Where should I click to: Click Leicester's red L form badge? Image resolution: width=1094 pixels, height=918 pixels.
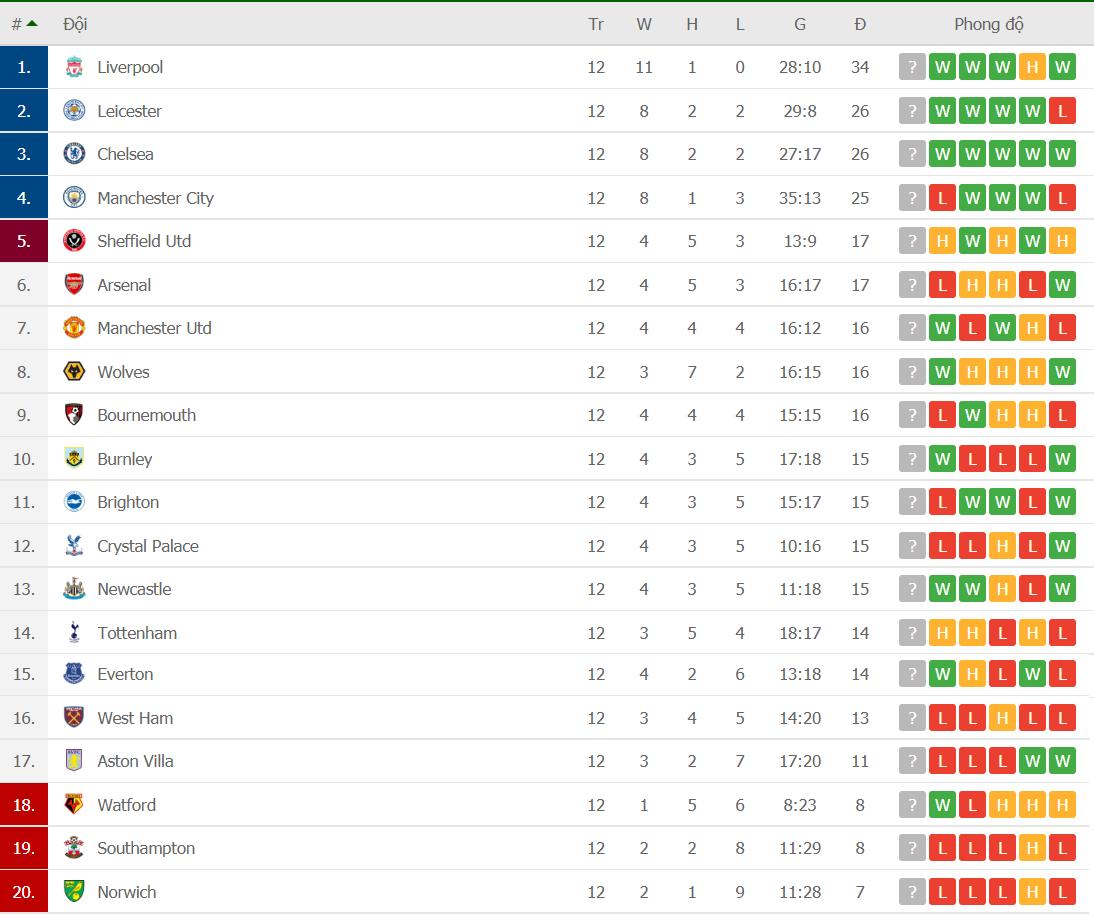click(1062, 111)
